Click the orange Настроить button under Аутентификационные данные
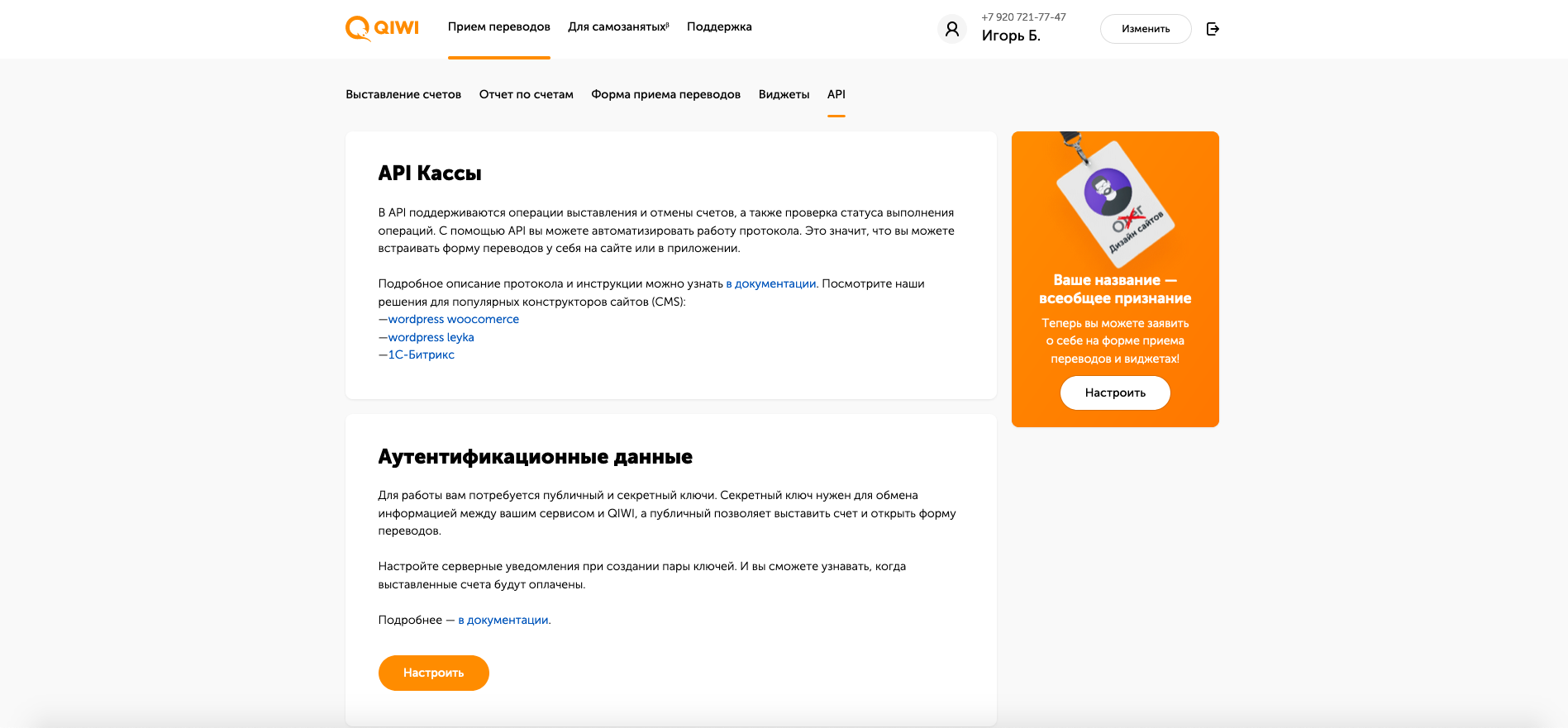The height and width of the screenshot is (728, 1568). pyautogui.click(x=434, y=673)
